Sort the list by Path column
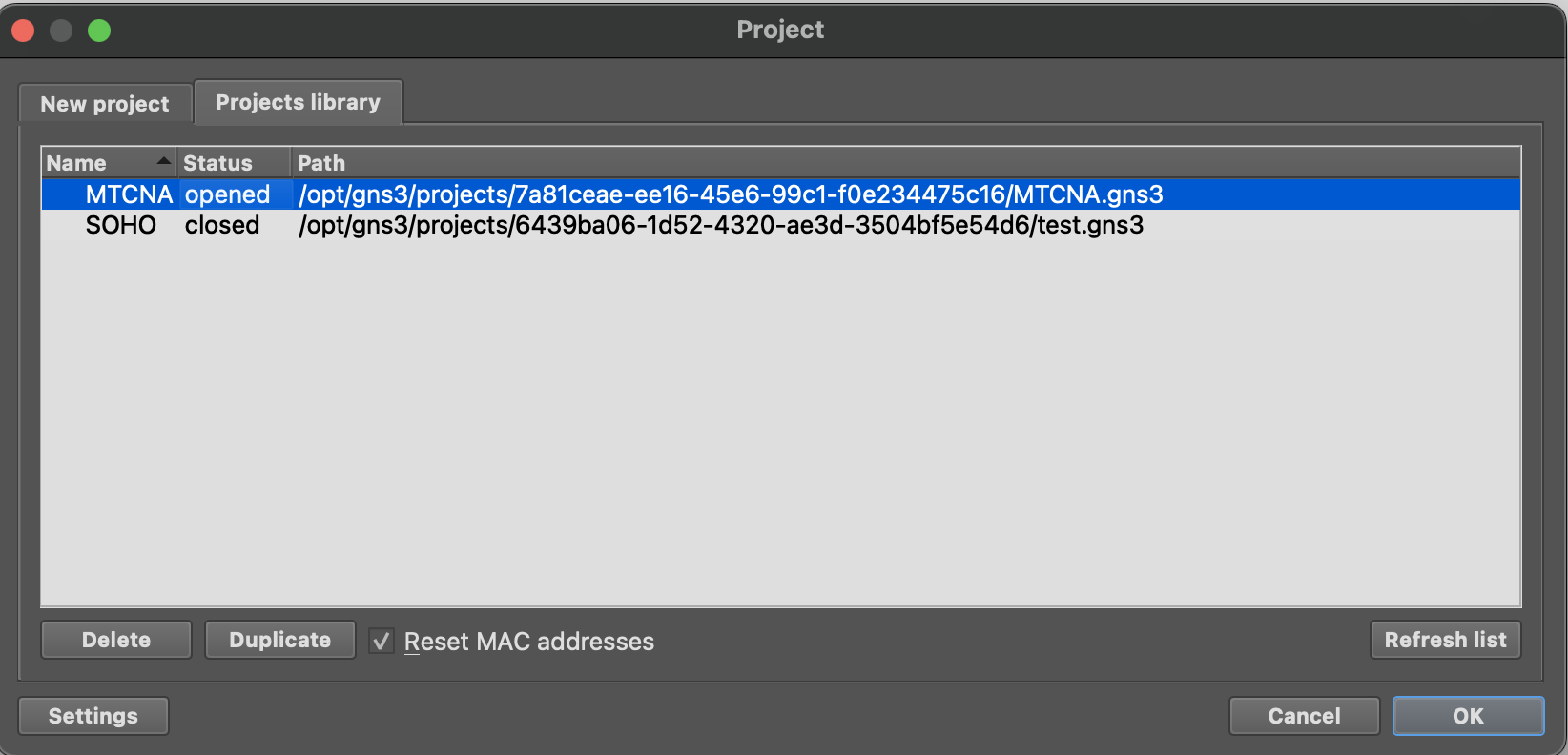The image size is (1568, 755). click(x=321, y=163)
